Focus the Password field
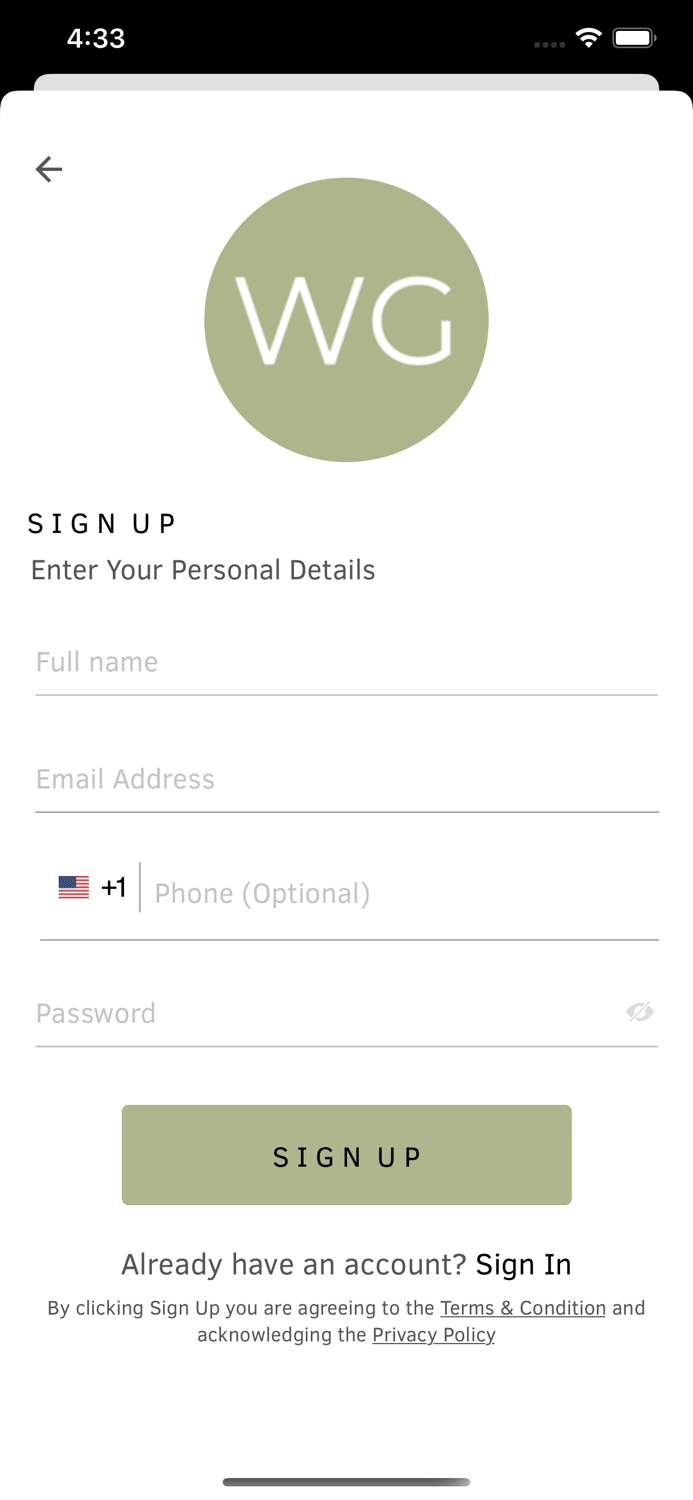The height and width of the screenshot is (1500, 693). pos(320,1013)
